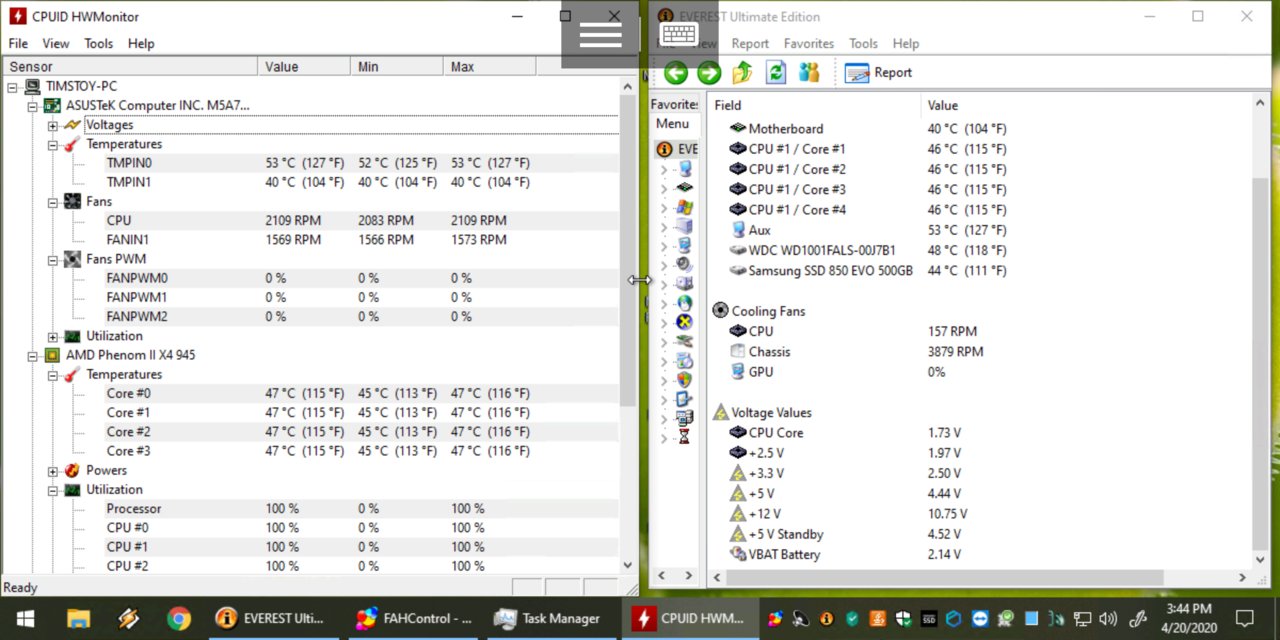Viewport: 1280px width, 640px height.
Task: Select the DirectX X icon in EVEREST tree
Action: [x=684, y=322]
